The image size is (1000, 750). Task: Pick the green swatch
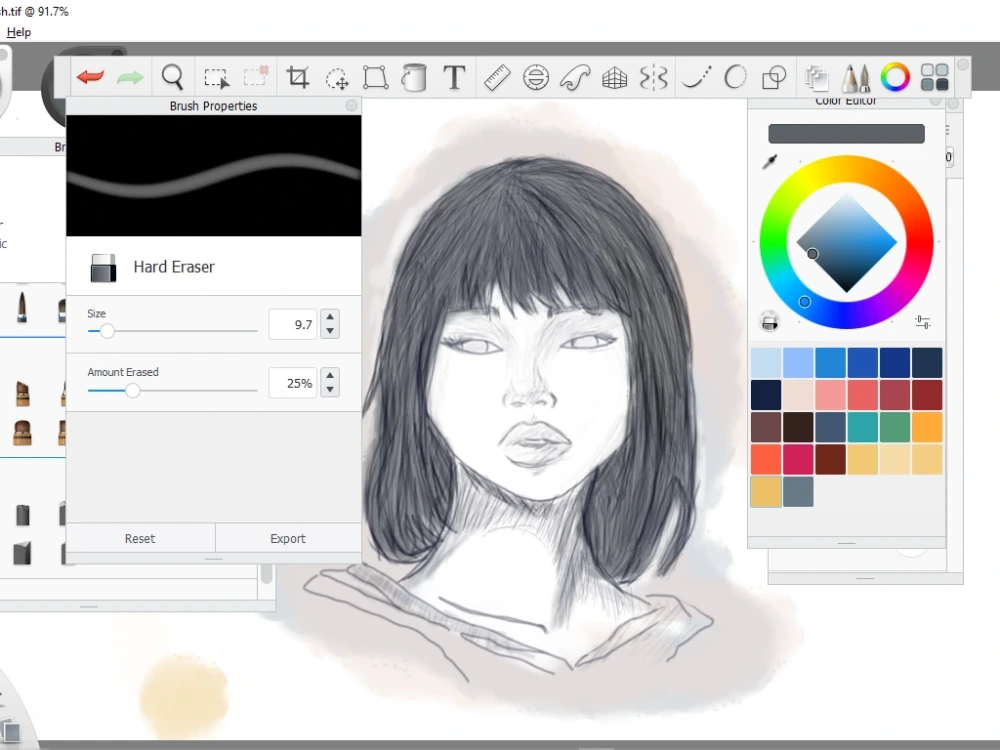(894, 427)
